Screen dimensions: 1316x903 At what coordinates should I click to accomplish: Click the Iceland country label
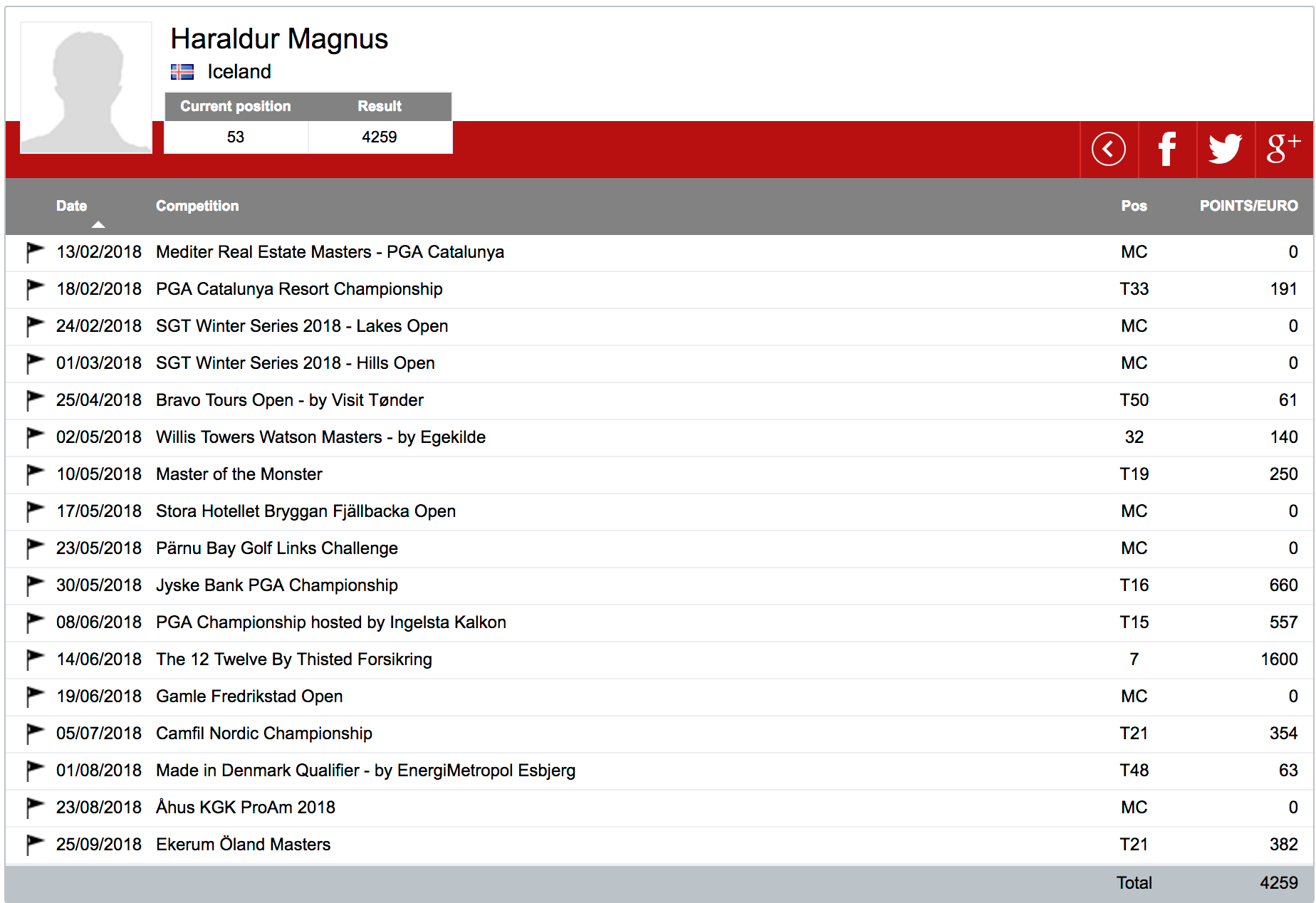point(239,72)
